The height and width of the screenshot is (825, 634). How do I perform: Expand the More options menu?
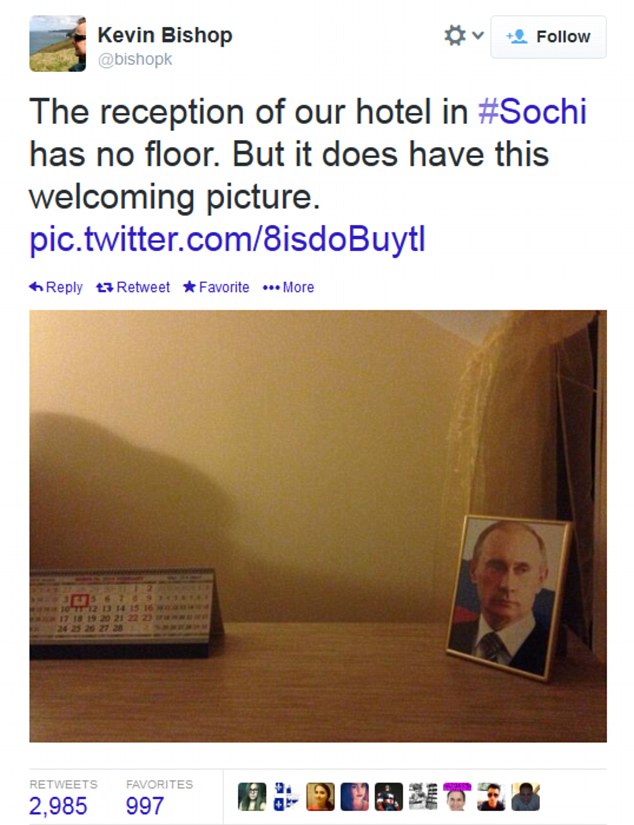coord(288,287)
